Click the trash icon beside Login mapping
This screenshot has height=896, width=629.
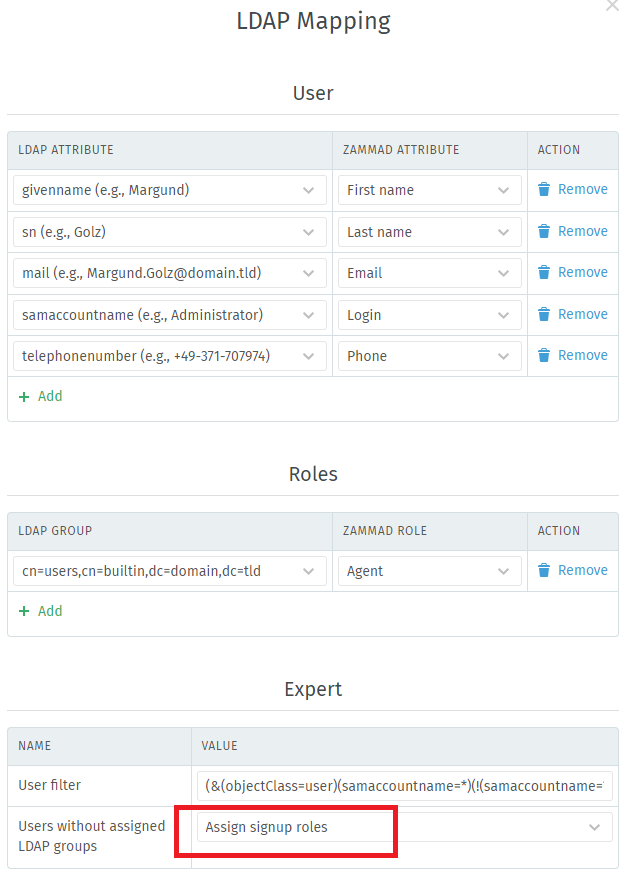[x=544, y=314]
